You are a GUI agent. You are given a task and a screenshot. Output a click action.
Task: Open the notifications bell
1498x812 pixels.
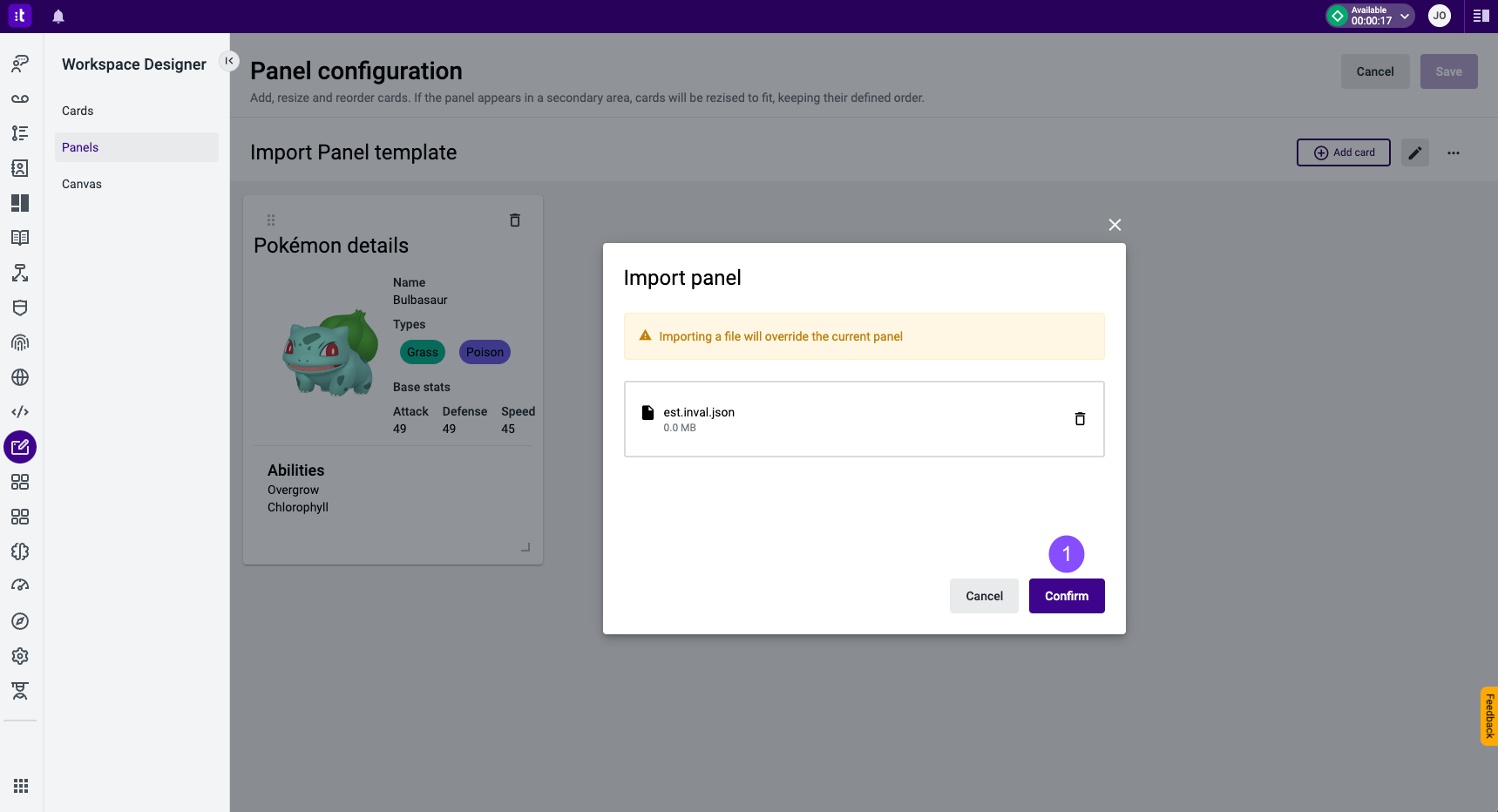(x=58, y=17)
